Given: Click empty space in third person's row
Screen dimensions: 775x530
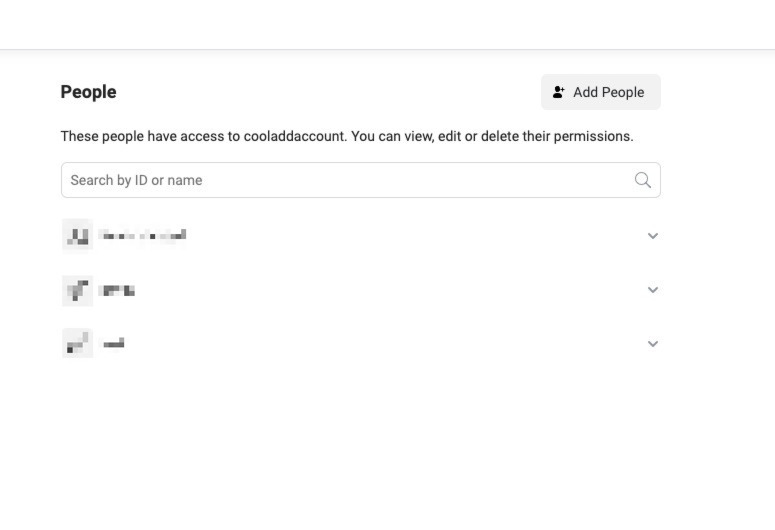Looking at the screenshot, I should pos(400,344).
